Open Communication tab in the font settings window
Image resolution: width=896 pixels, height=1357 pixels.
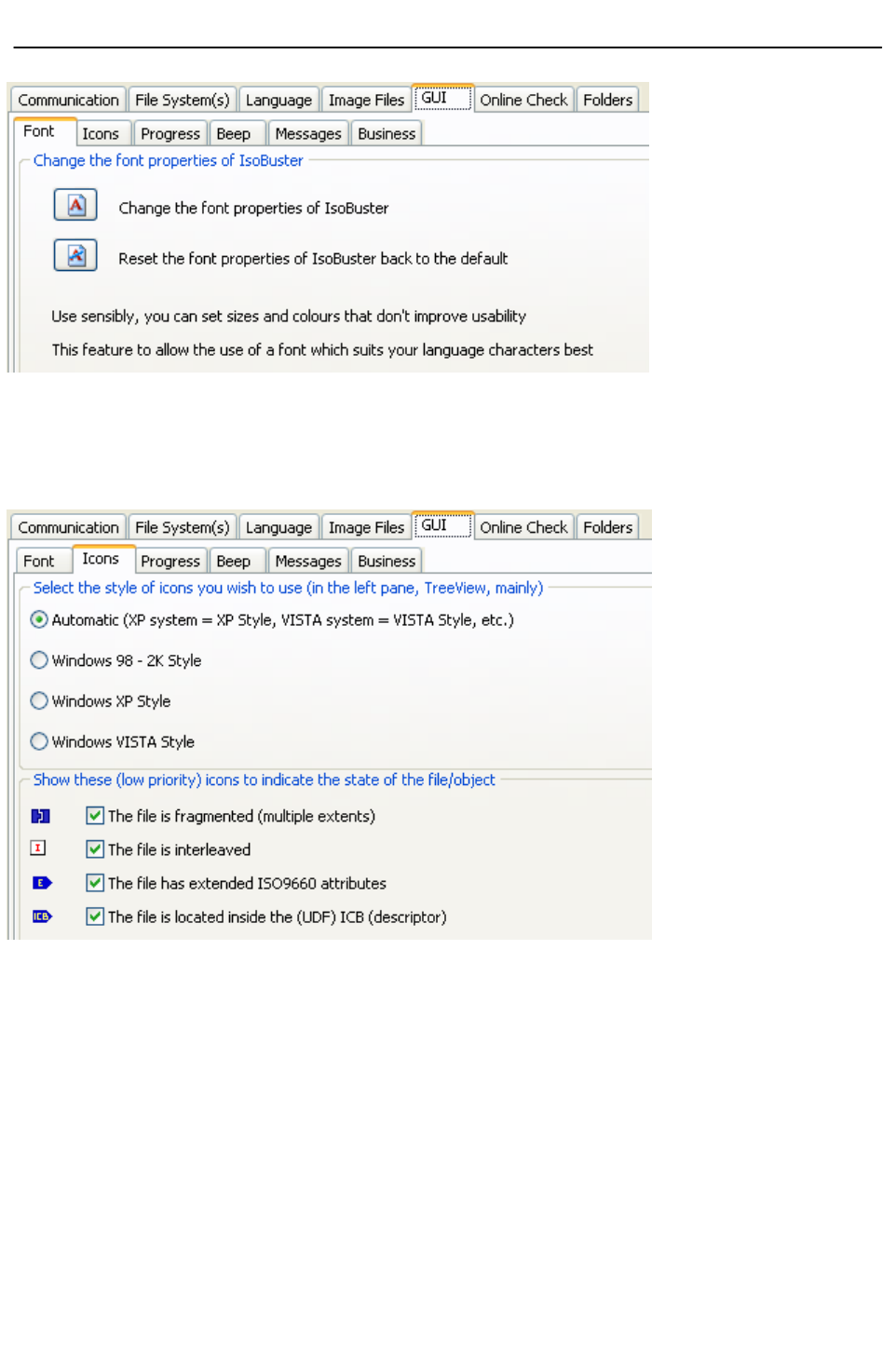tap(68, 100)
